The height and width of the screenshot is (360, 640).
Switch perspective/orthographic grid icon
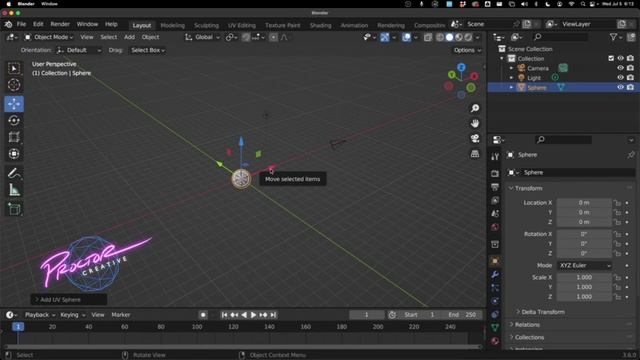click(x=475, y=153)
